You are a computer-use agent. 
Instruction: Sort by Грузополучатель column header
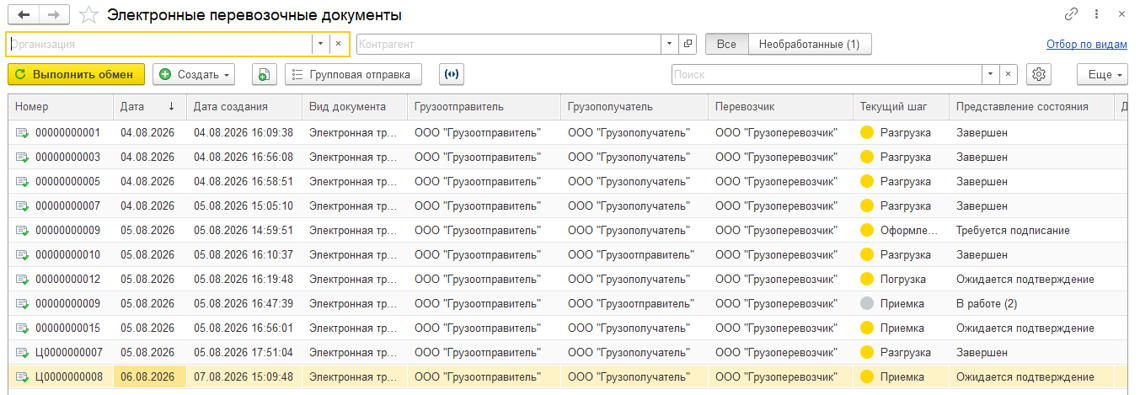tap(635, 106)
